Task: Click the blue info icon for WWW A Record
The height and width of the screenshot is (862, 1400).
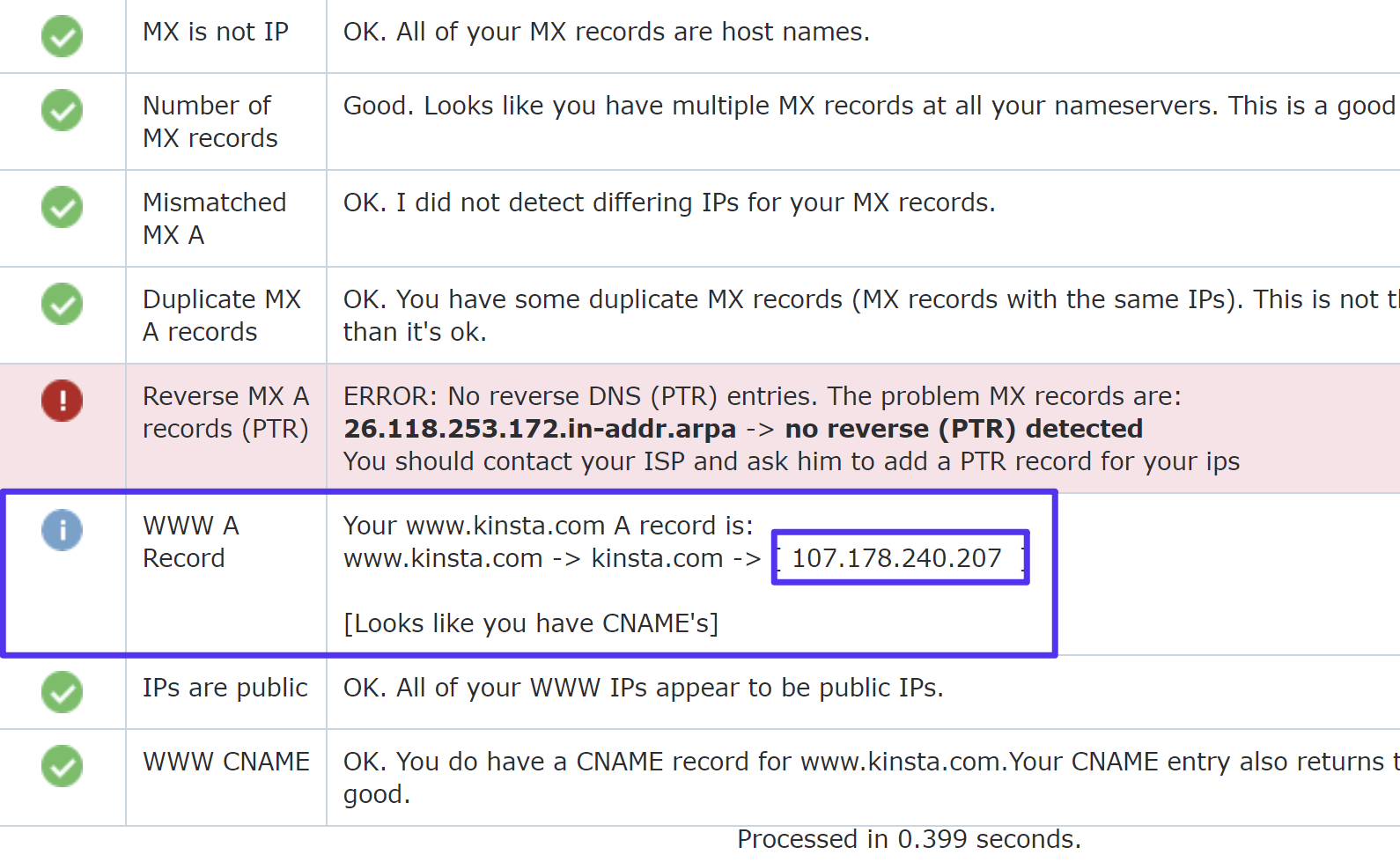Action: [62, 530]
